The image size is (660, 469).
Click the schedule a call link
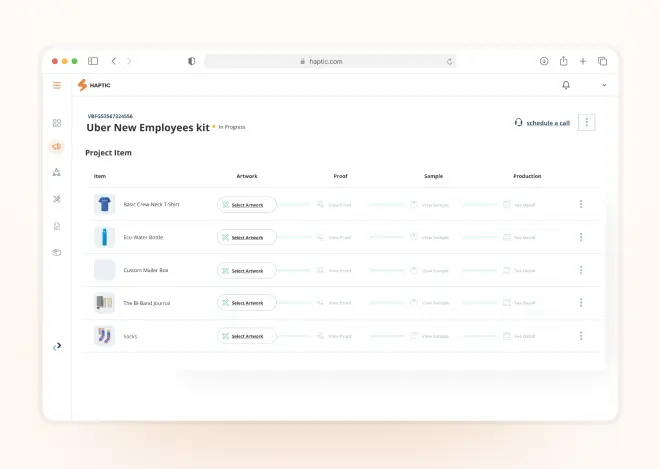pyautogui.click(x=548, y=123)
